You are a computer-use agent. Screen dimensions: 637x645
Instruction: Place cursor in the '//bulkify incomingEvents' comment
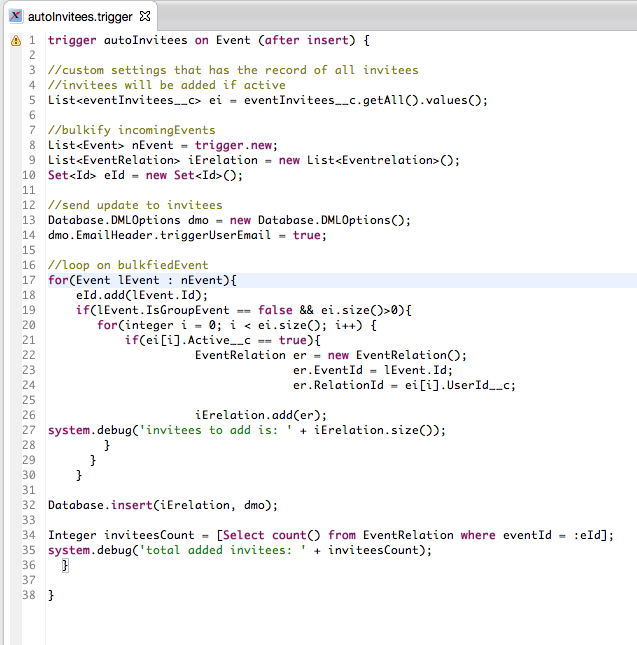(x=130, y=131)
